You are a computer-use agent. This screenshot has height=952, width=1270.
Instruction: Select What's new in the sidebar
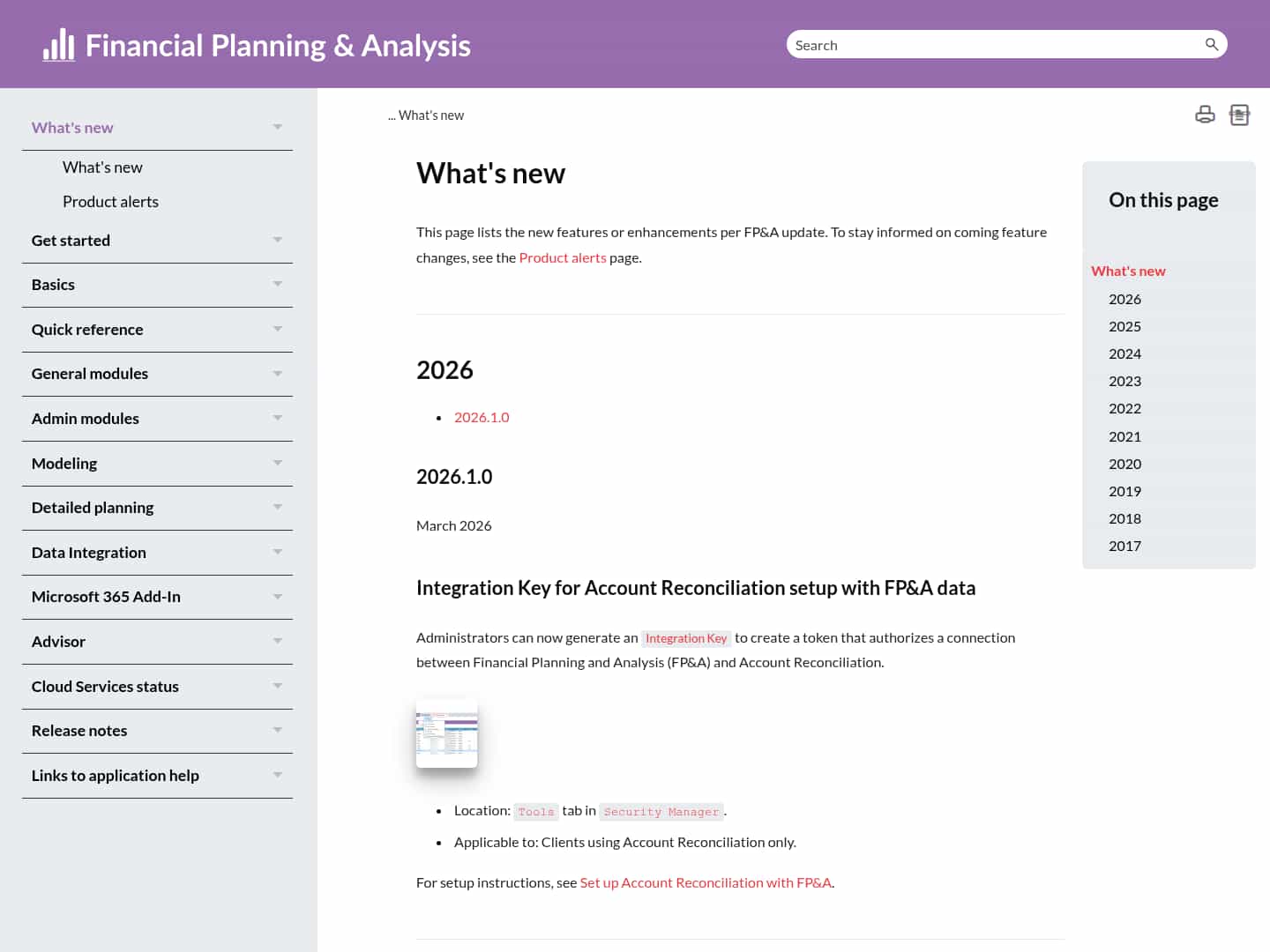click(102, 167)
